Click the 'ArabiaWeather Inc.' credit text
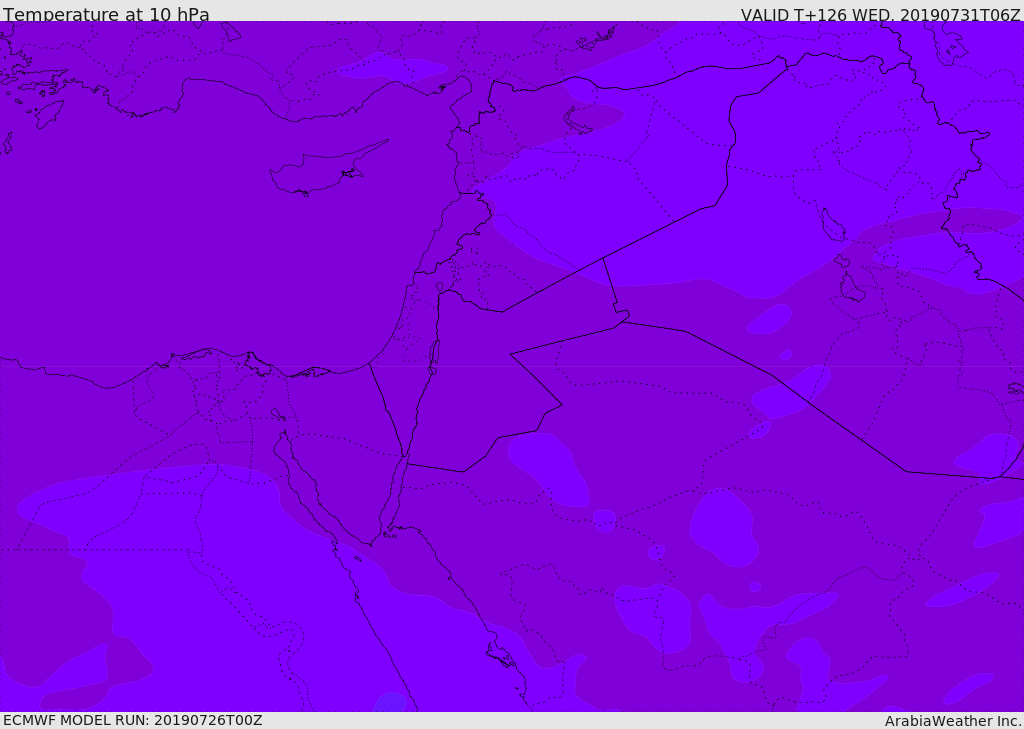 click(x=953, y=721)
